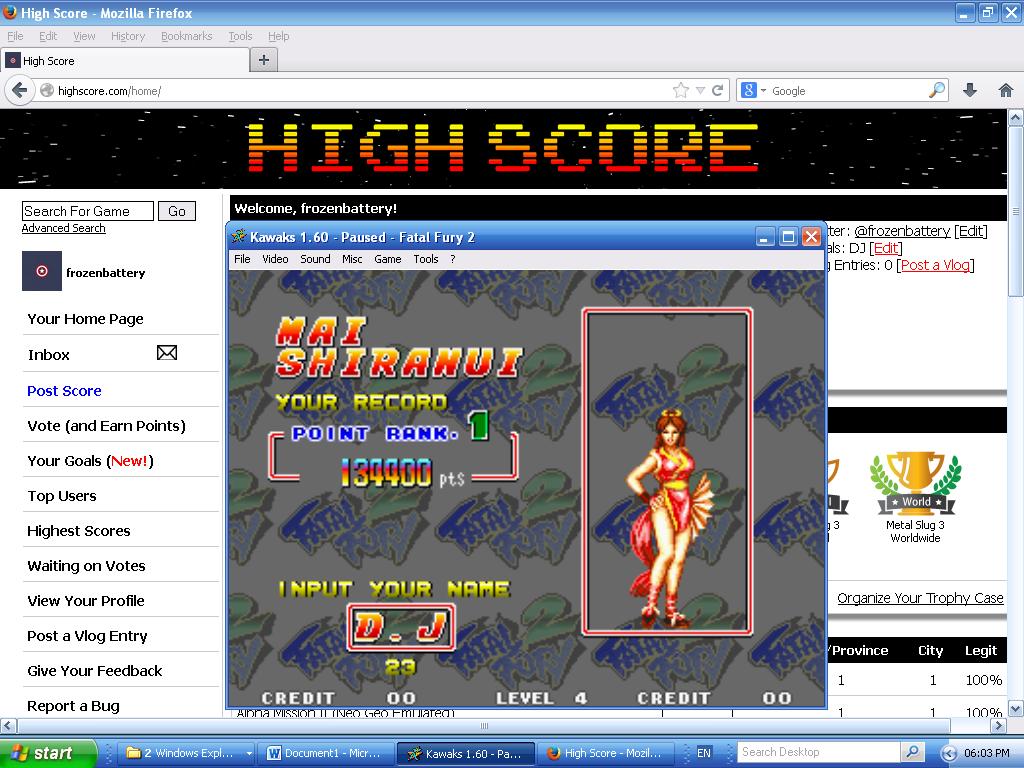The width and height of the screenshot is (1024, 768).
Task: Open the Firefox Tools menu
Action: coord(240,36)
